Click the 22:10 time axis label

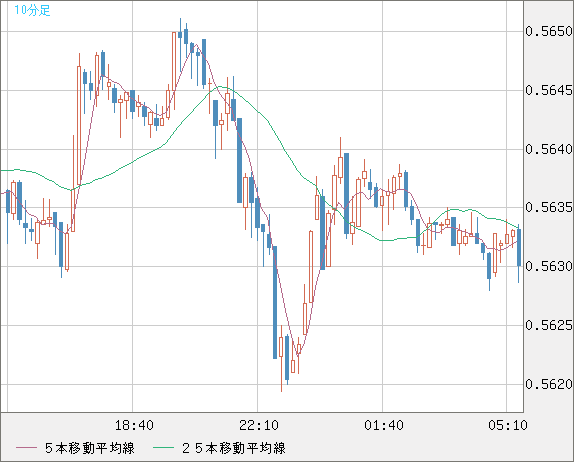pos(259,425)
